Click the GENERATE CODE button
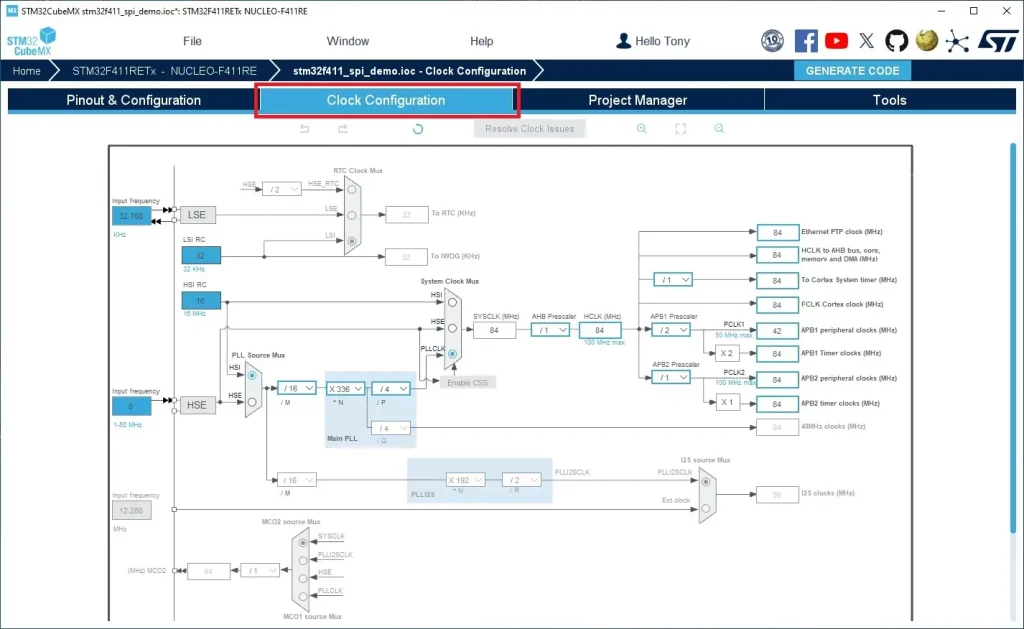Viewport: 1024px width, 629px height. coord(852,71)
